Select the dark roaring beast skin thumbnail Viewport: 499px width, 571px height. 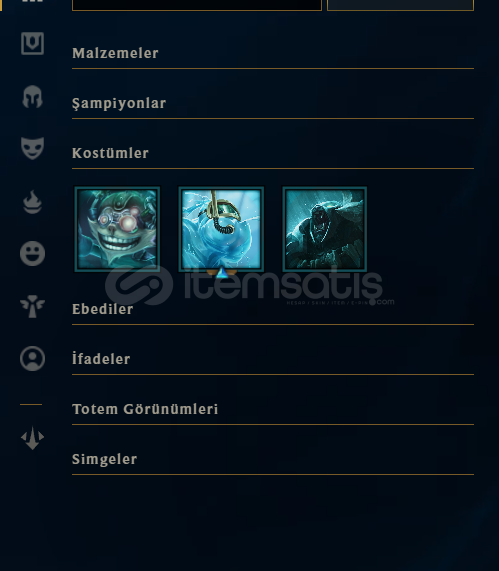[x=325, y=229]
